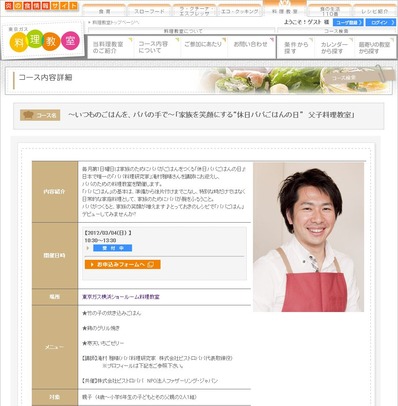This screenshot has height=406, width=398.
Task: Click the メニュー row header
Action: point(55,347)
